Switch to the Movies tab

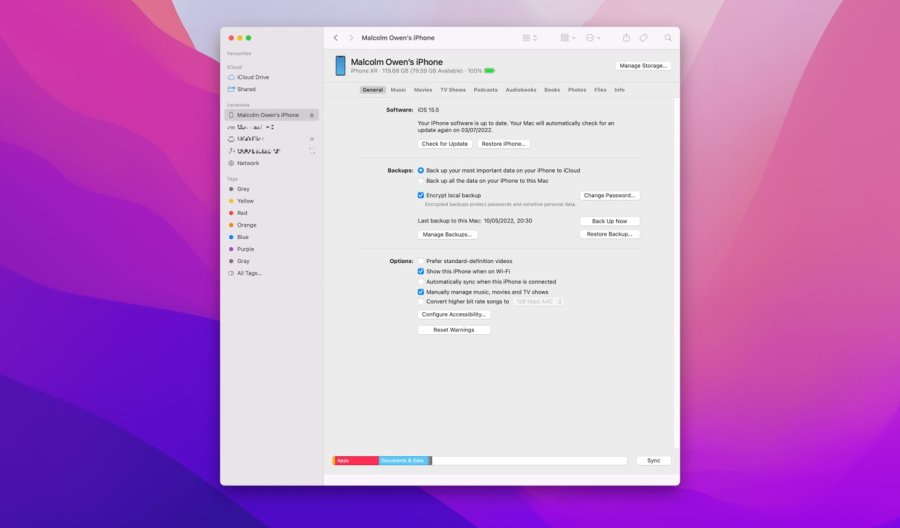point(423,90)
